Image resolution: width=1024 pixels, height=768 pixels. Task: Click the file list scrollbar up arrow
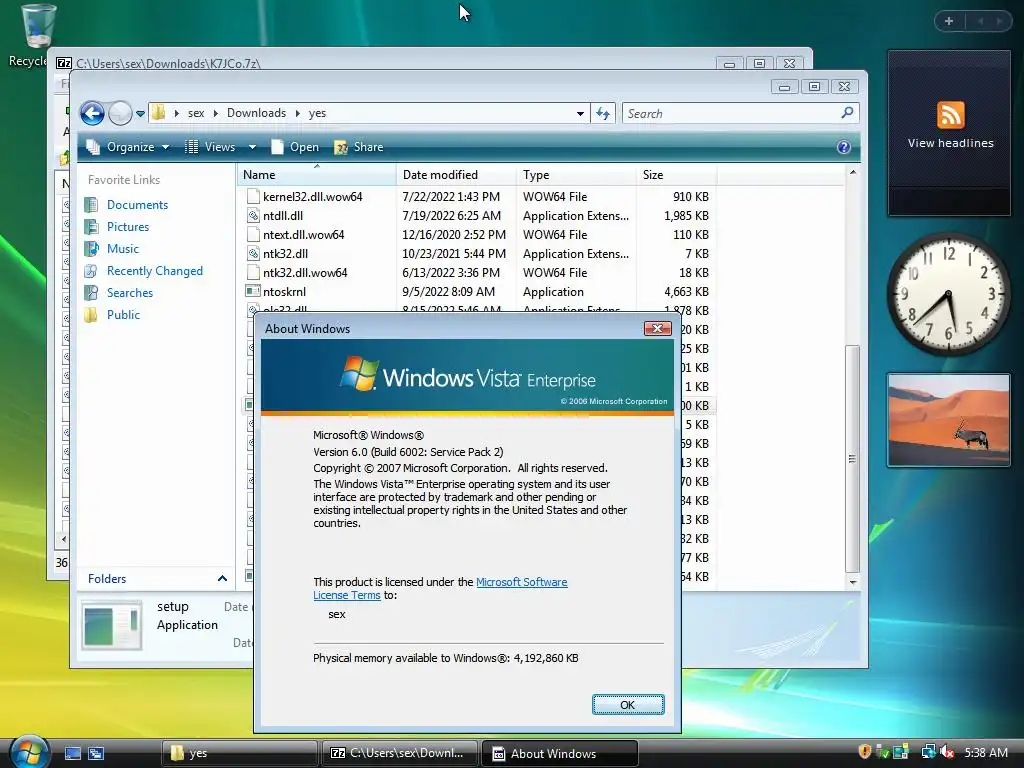click(853, 172)
